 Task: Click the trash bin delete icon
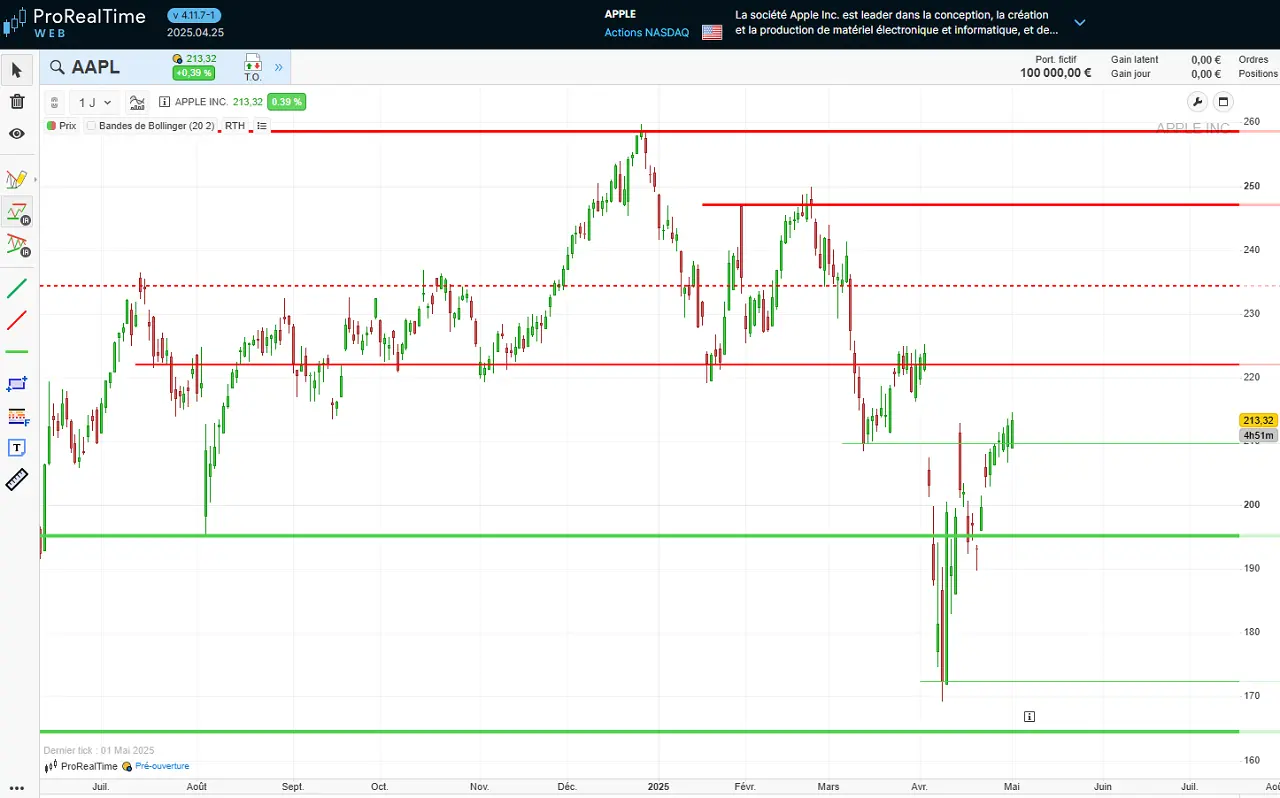click(16, 101)
